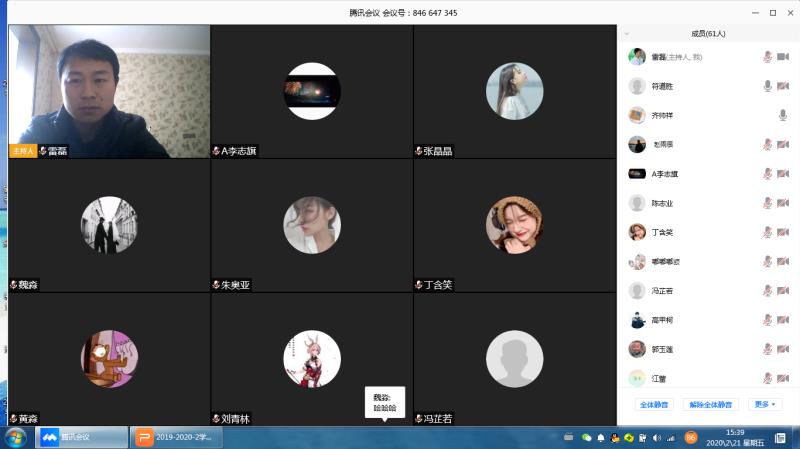
Task: Toggle 符道胜's microphone in member list
Action: click(x=767, y=86)
